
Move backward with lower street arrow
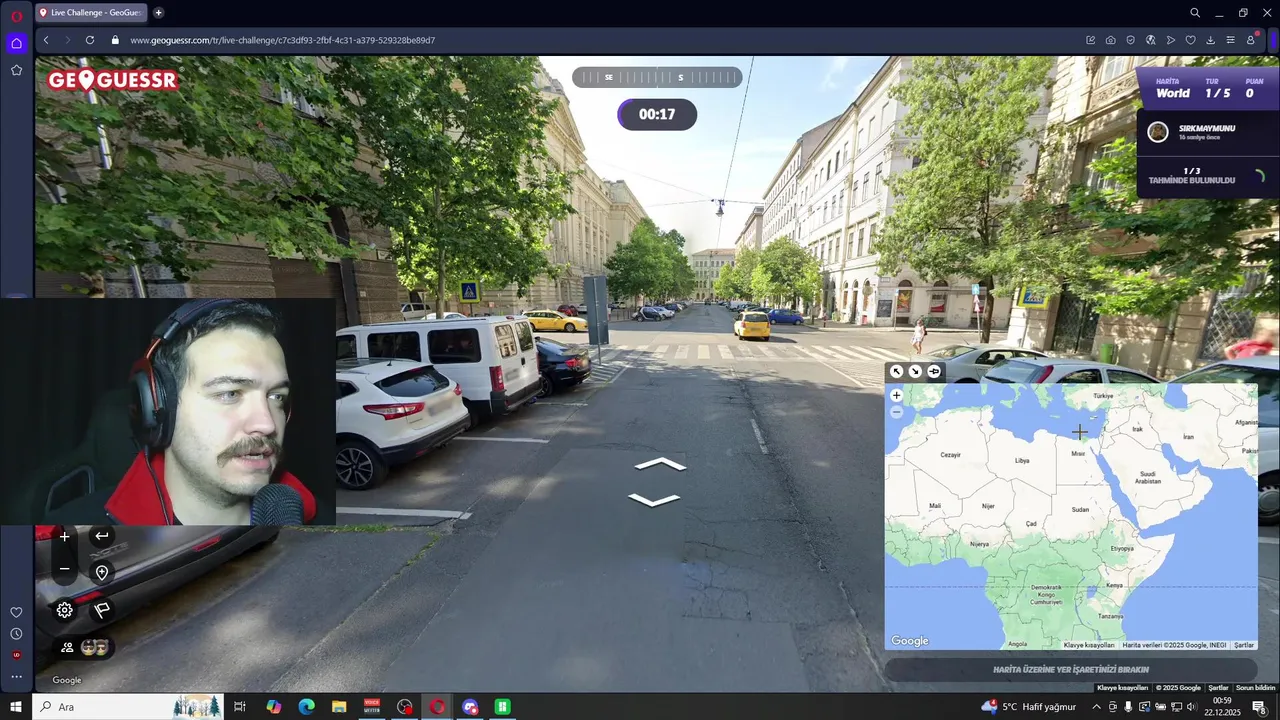654,499
